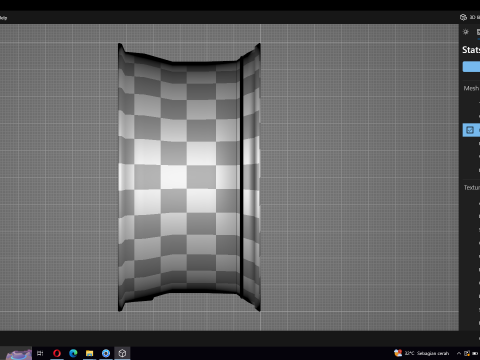The height and width of the screenshot is (360, 480).
Task: Toggle the highlighted checkbox in the Mesh section
Action: click(x=470, y=130)
